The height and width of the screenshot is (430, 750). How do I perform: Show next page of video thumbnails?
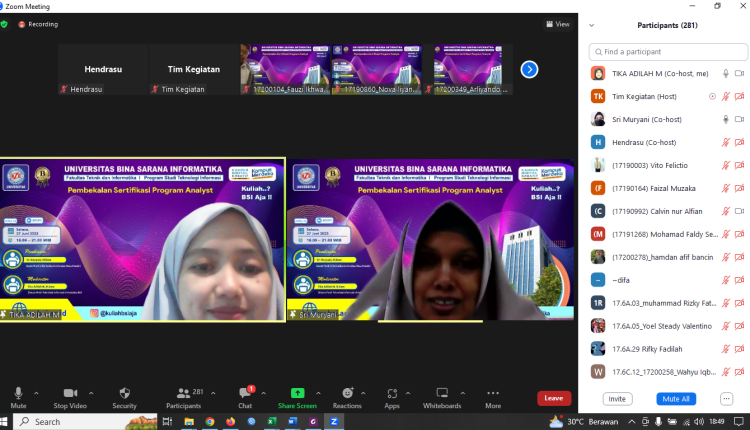click(529, 69)
